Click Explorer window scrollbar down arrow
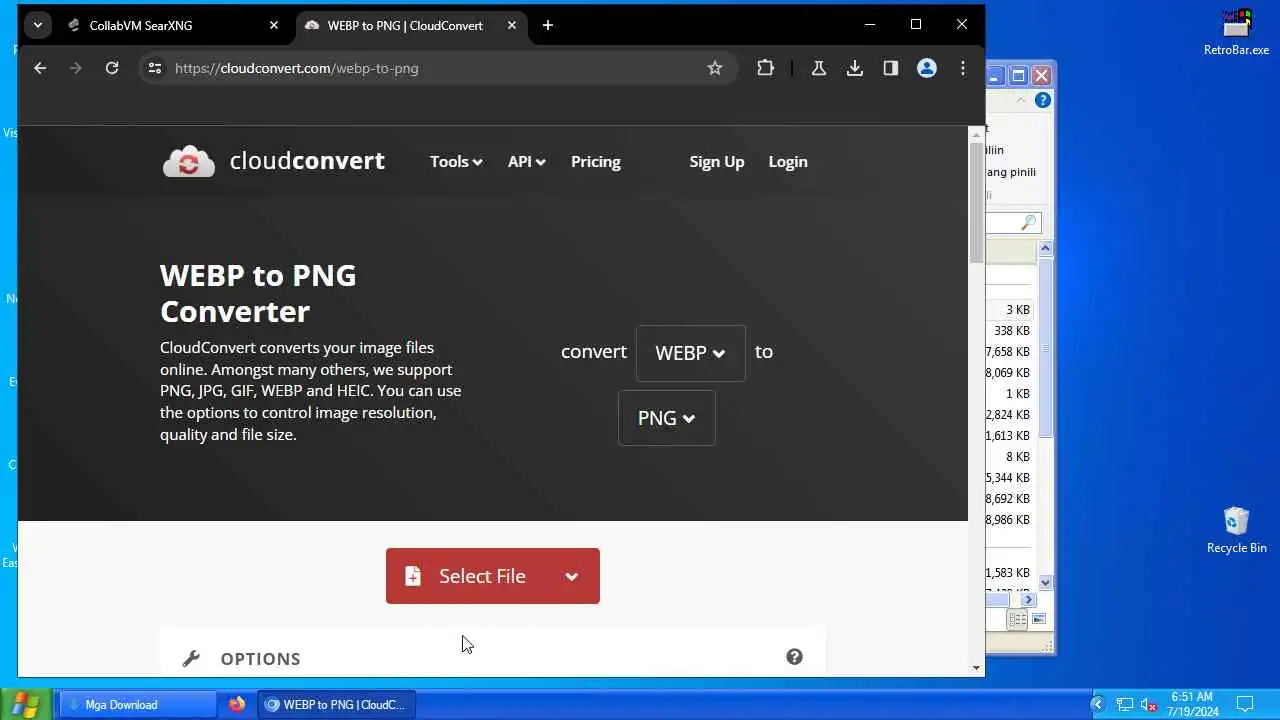Screen dimensions: 1280x720 pyautogui.click(x=1045, y=582)
